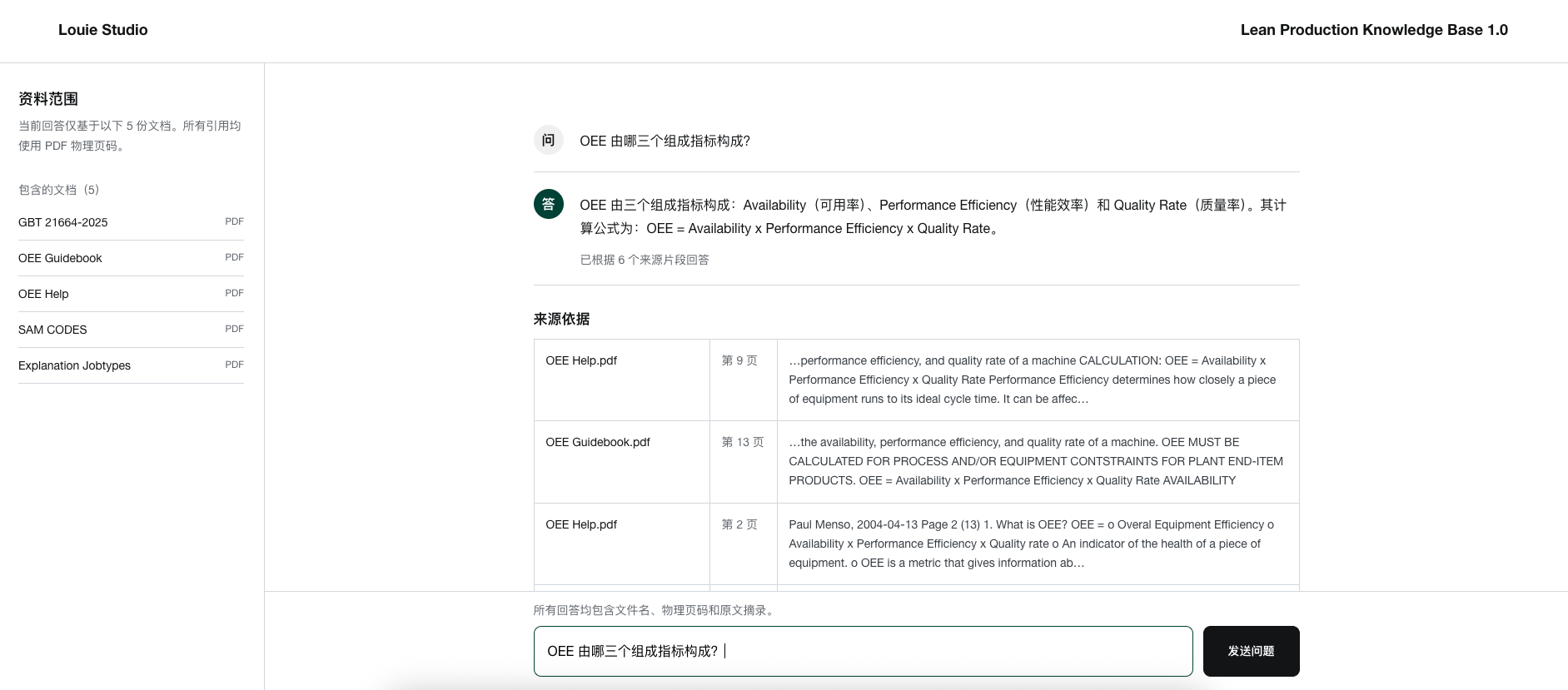Select Explanation Jobtypes document entry
The height and width of the screenshot is (690, 1568).
[x=131, y=365]
